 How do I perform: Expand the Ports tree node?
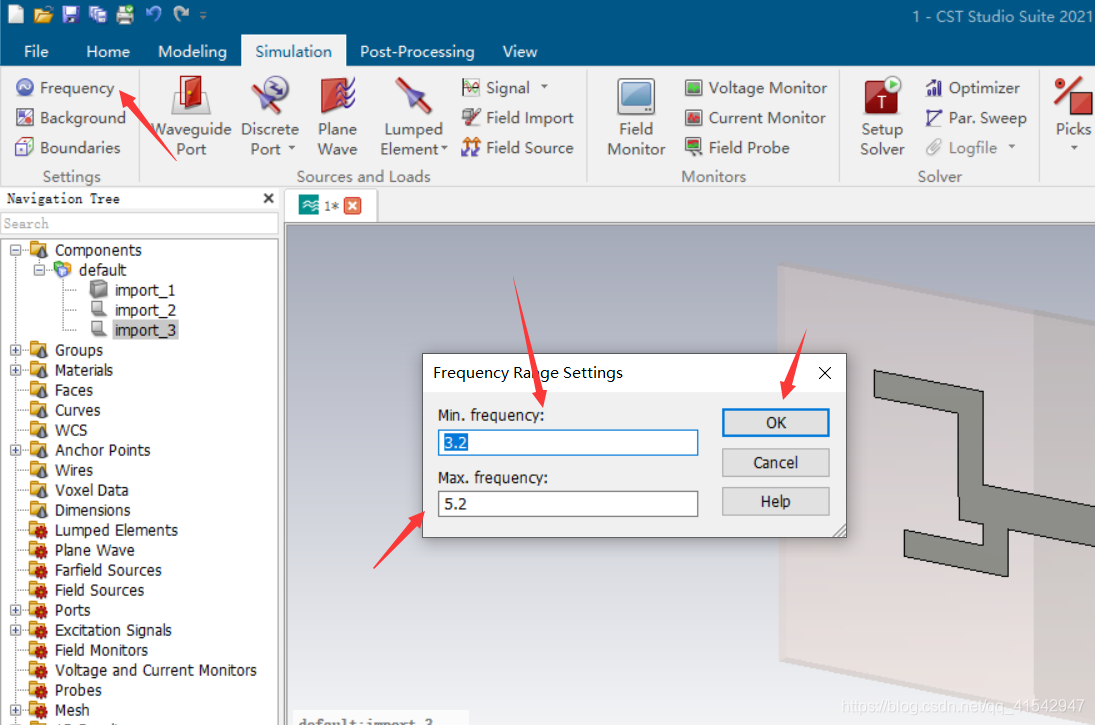pyautogui.click(x=15, y=610)
